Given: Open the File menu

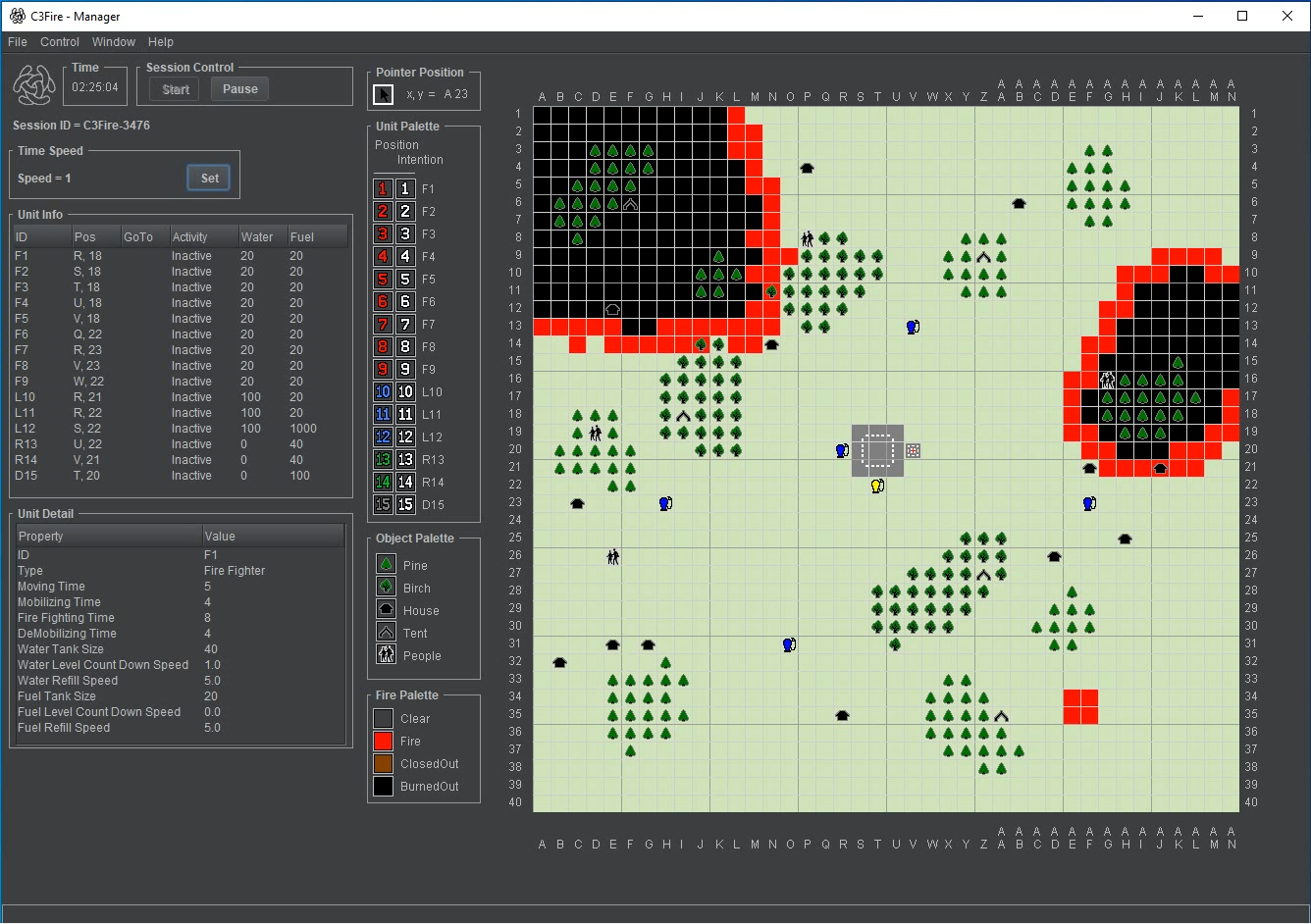Looking at the screenshot, I should click(18, 42).
